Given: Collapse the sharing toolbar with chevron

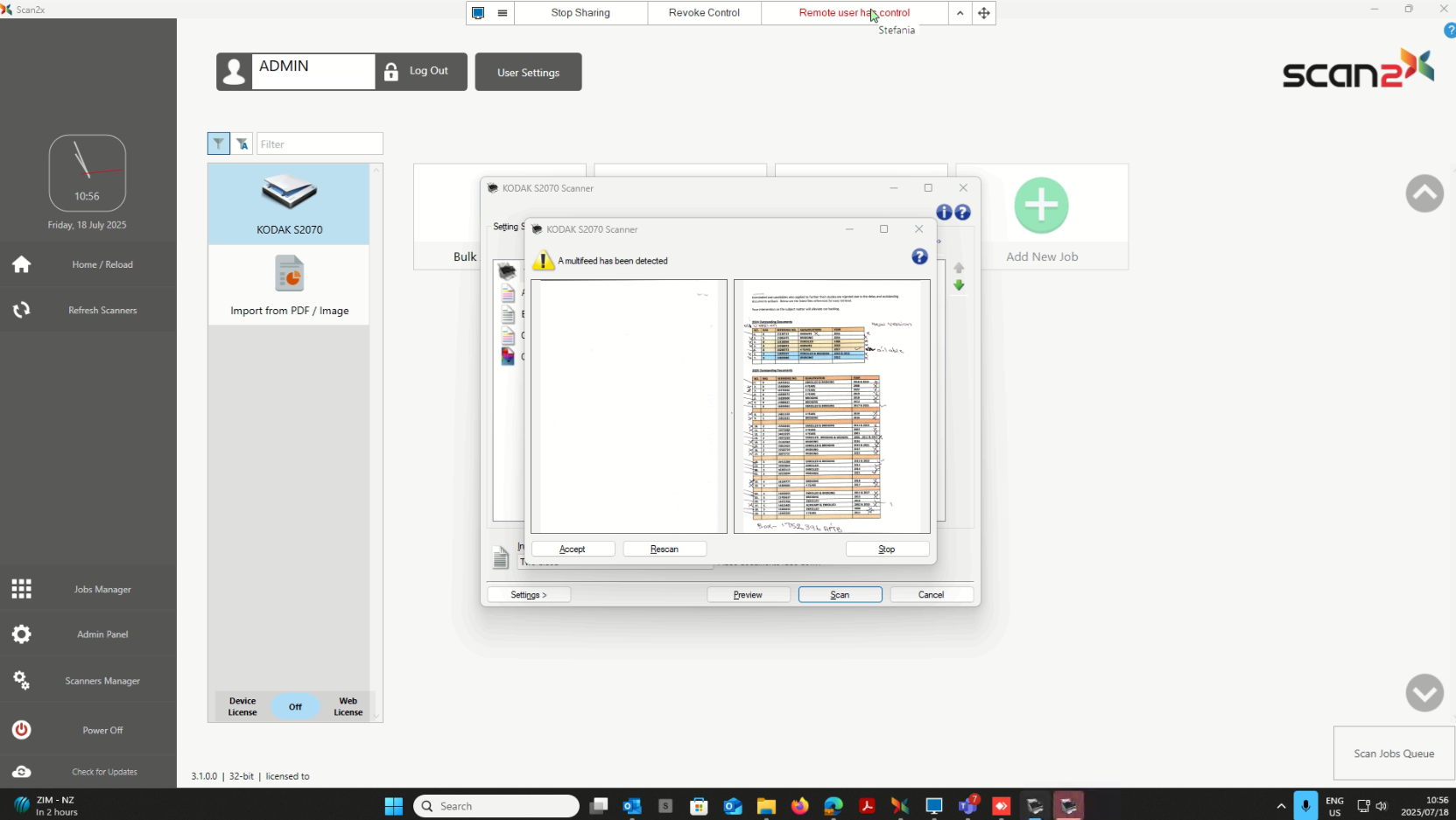Looking at the screenshot, I should tap(960, 13).
